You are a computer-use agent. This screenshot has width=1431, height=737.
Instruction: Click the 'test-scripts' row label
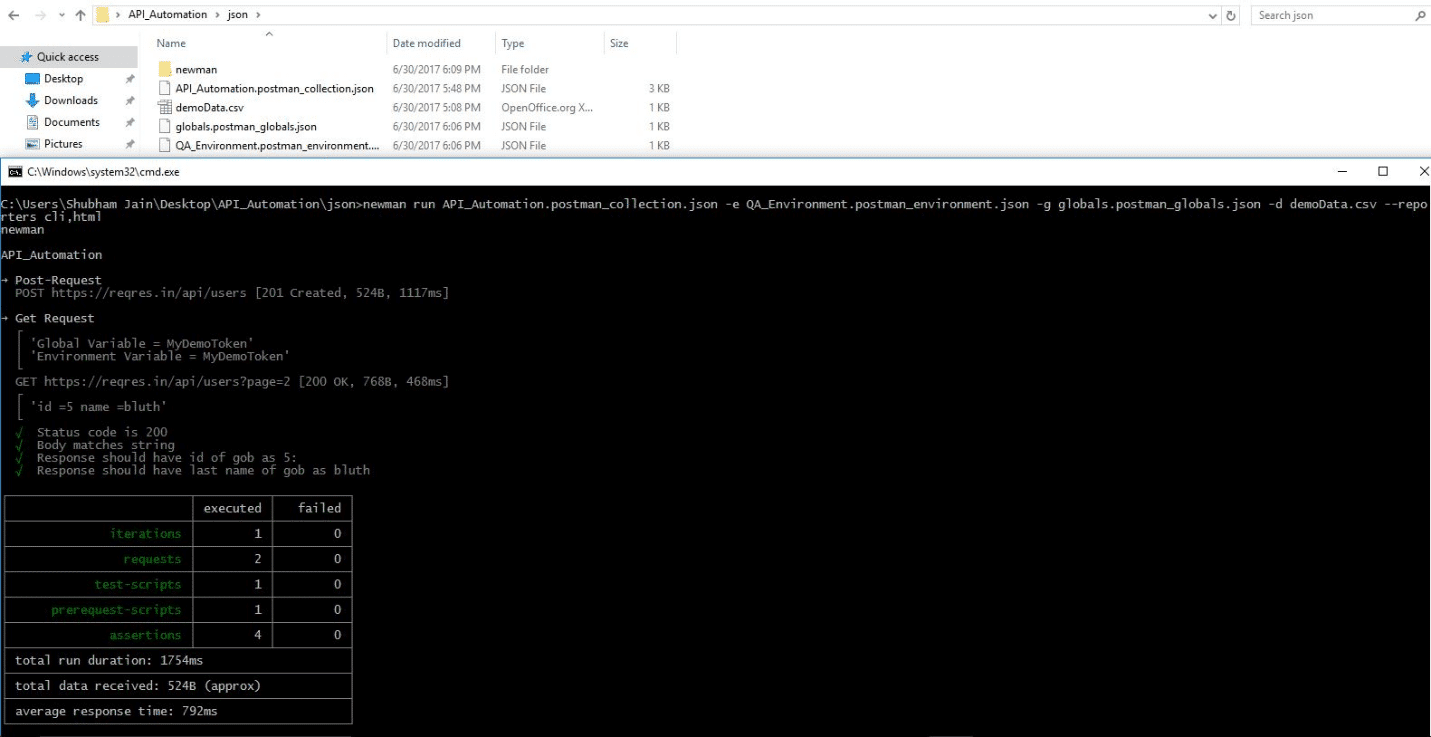click(x=138, y=584)
